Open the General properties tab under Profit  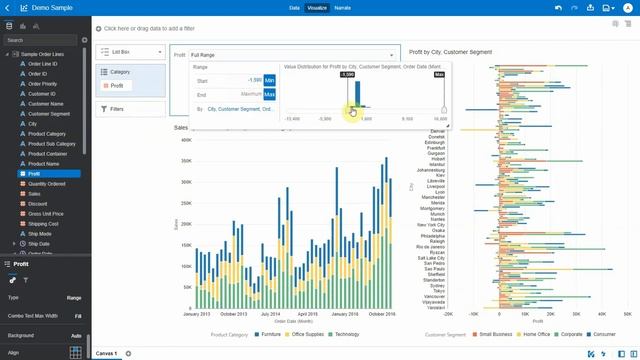point(13,280)
